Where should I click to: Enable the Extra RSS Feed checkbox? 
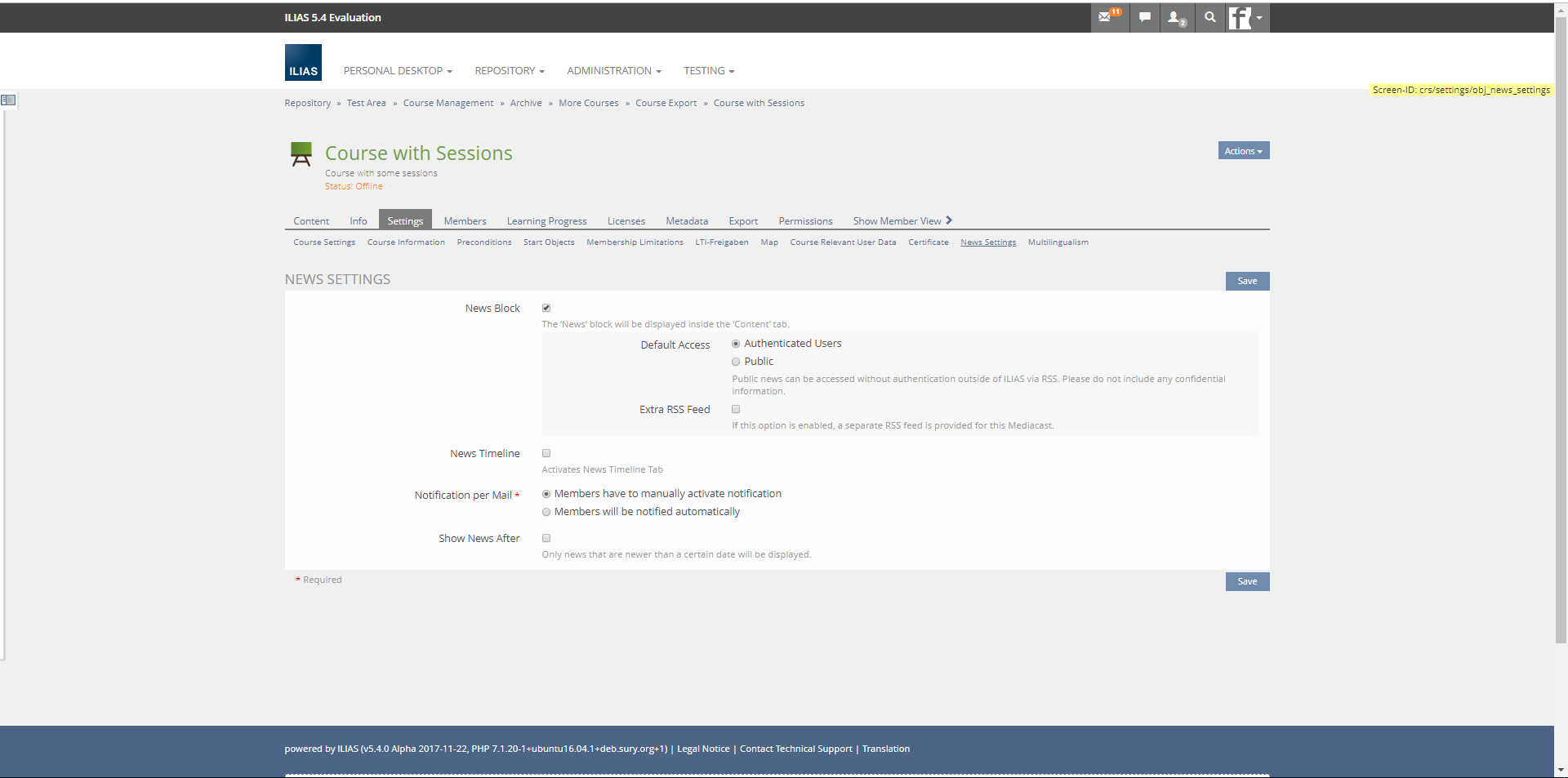[736, 409]
